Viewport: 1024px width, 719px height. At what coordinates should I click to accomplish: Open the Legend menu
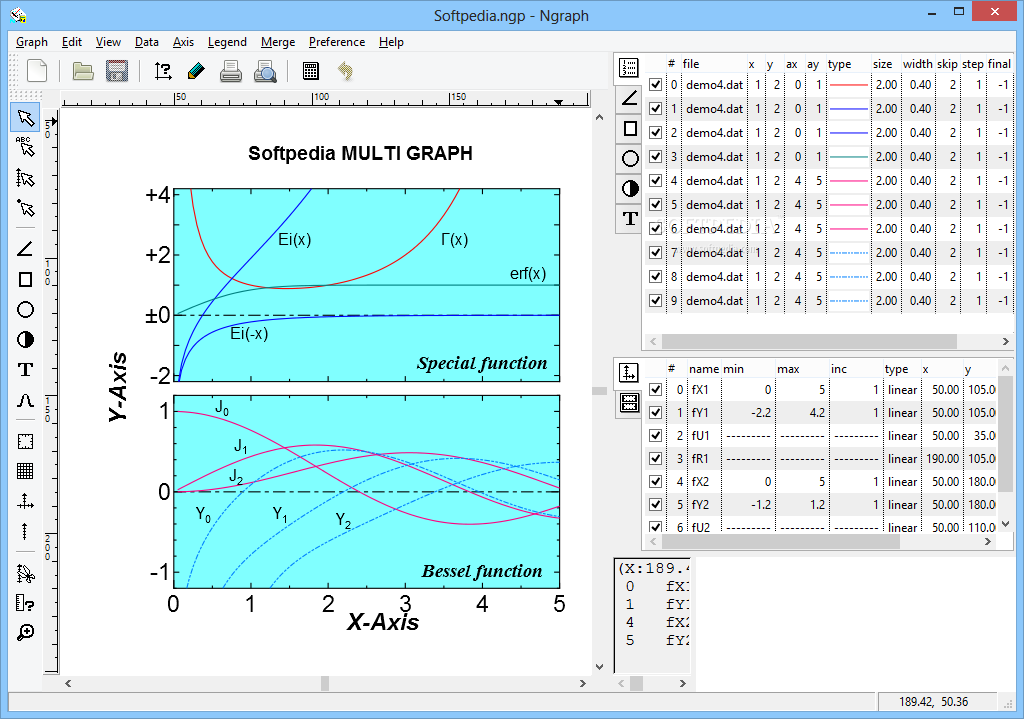(x=227, y=42)
